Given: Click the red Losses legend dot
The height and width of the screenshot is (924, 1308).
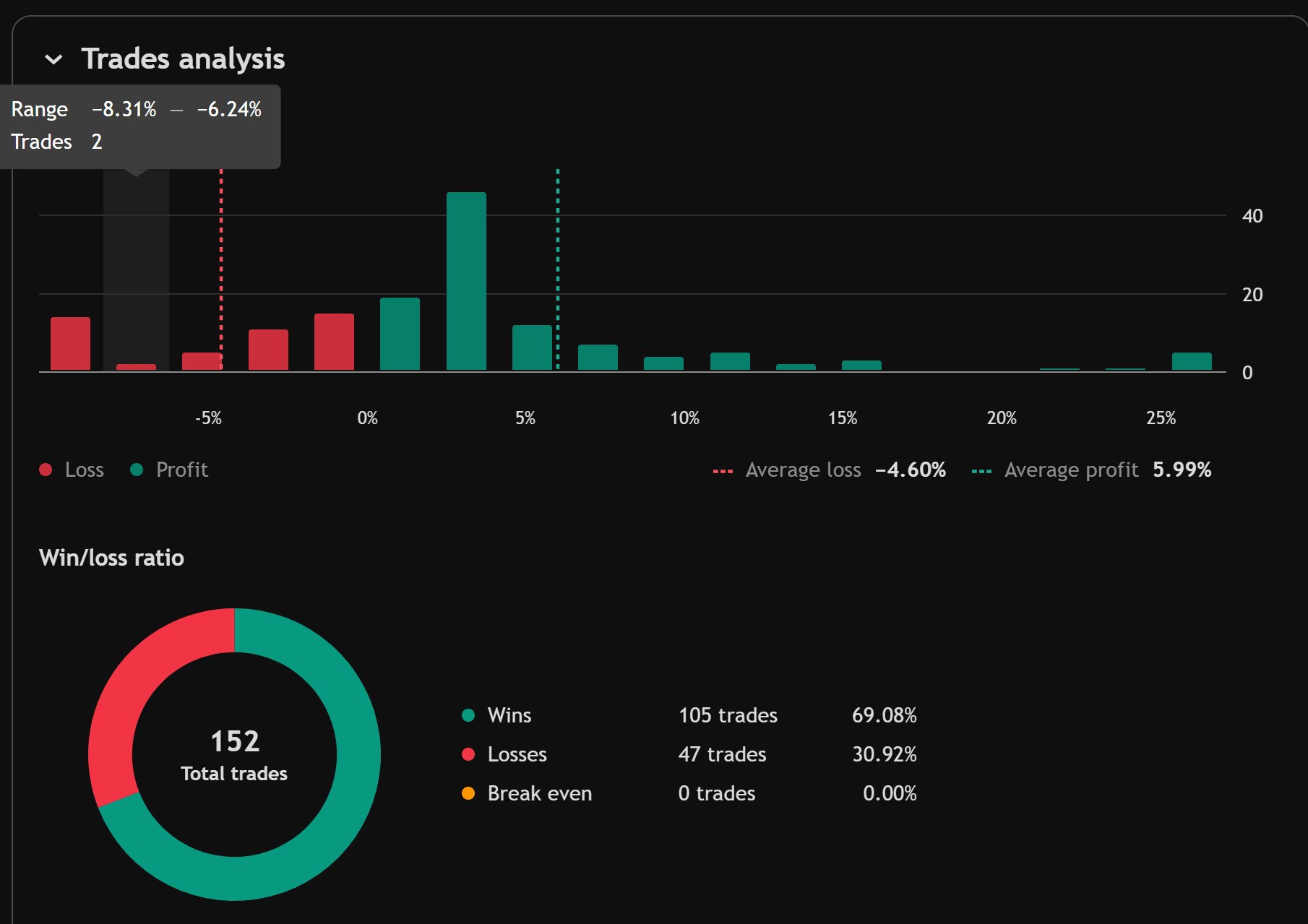Looking at the screenshot, I should click(468, 754).
